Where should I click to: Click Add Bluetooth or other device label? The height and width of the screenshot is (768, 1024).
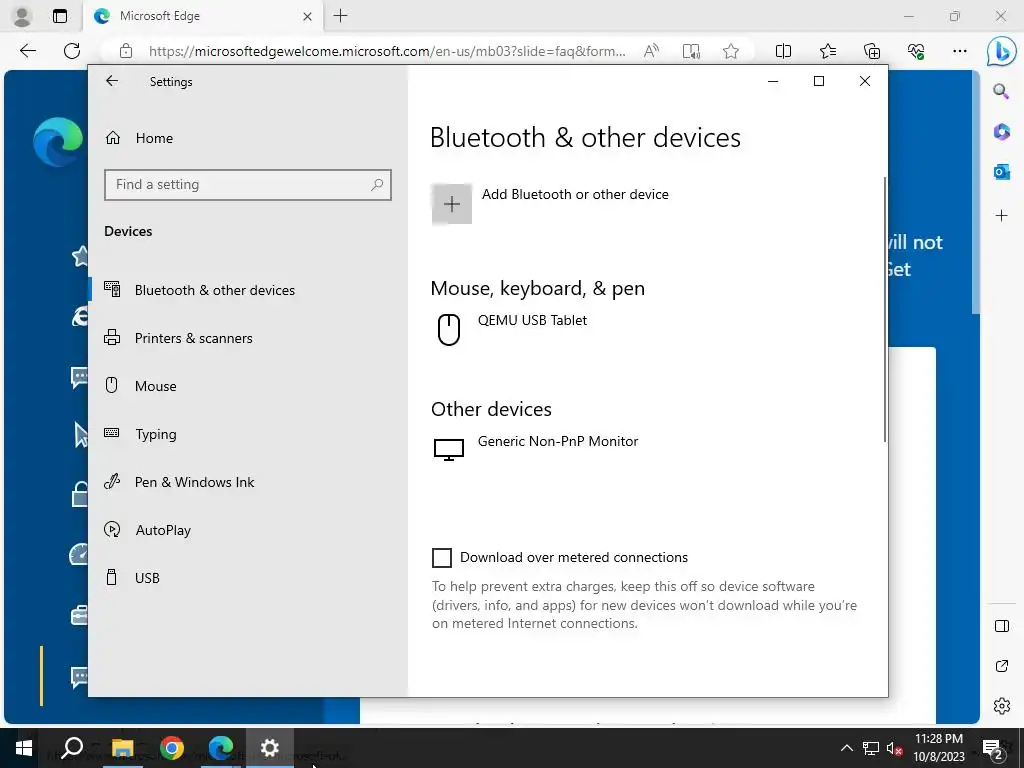(x=575, y=195)
